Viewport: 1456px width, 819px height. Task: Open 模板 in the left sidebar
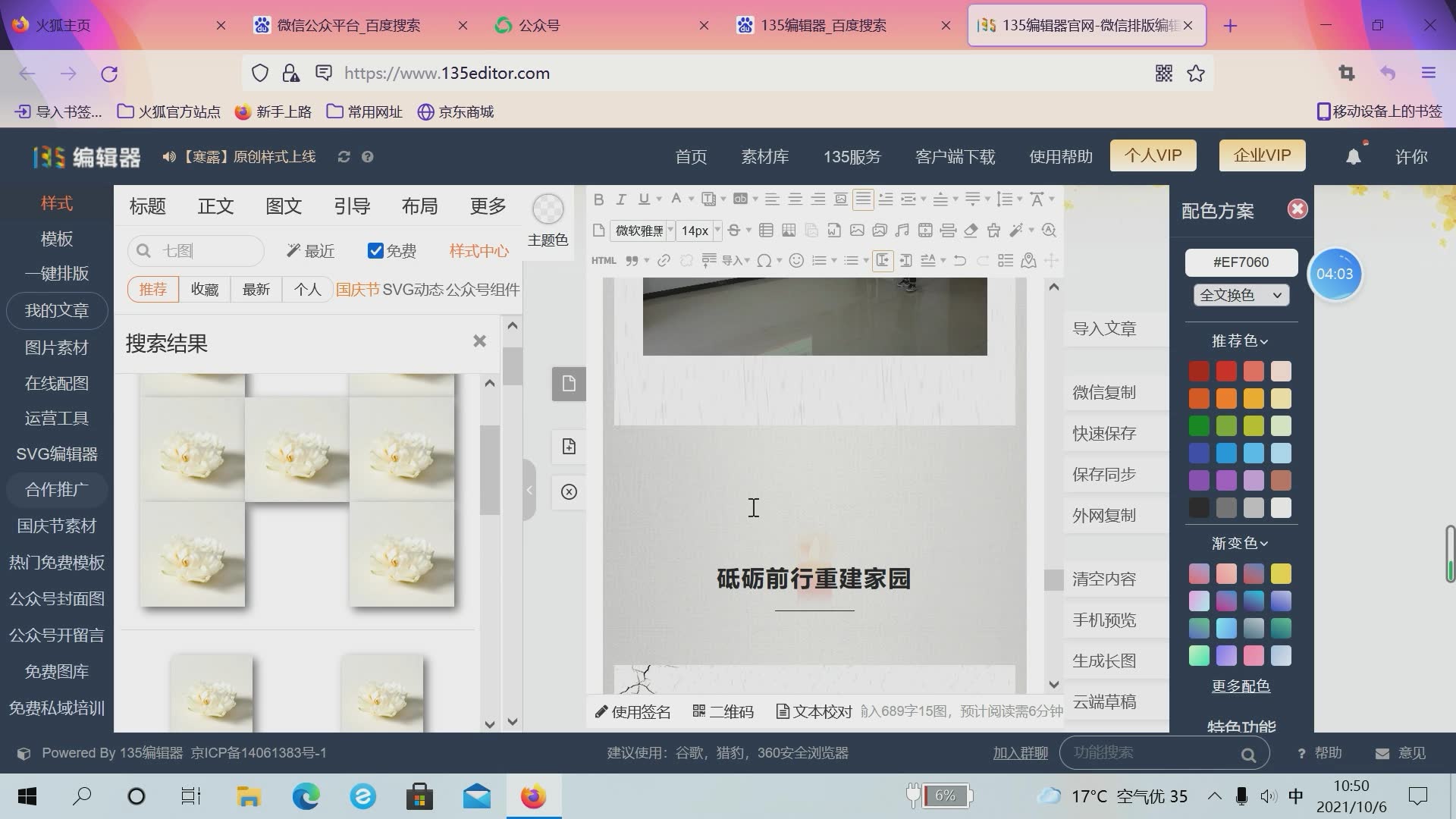(x=57, y=239)
